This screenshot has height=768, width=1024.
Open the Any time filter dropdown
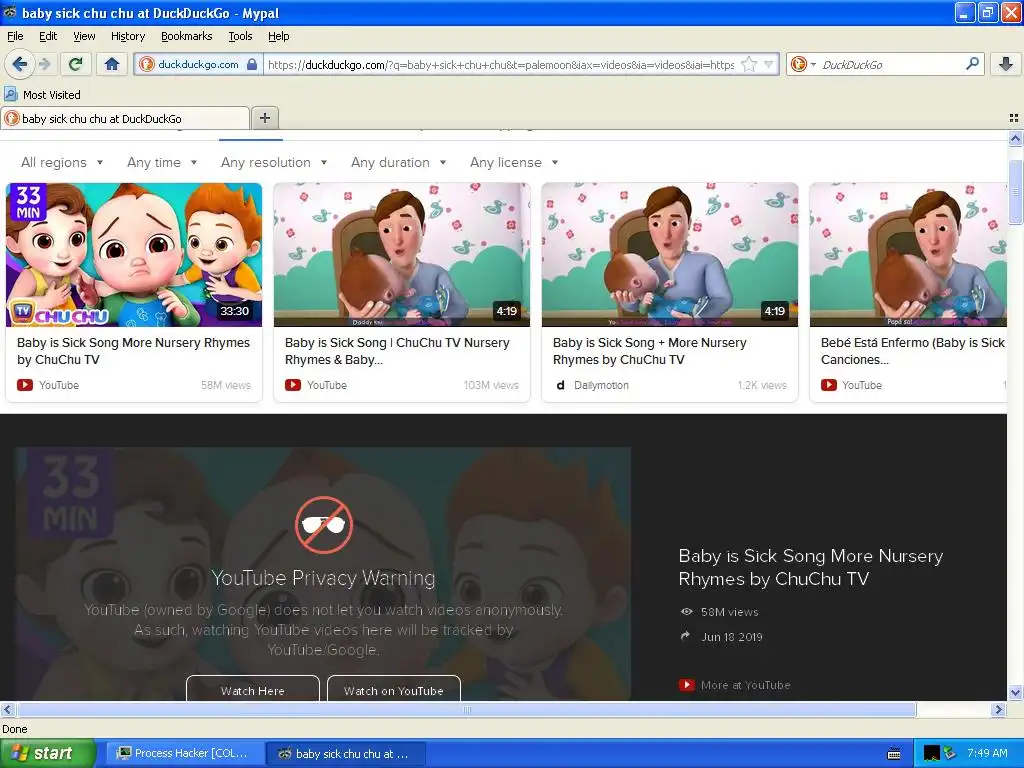click(162, 163)
